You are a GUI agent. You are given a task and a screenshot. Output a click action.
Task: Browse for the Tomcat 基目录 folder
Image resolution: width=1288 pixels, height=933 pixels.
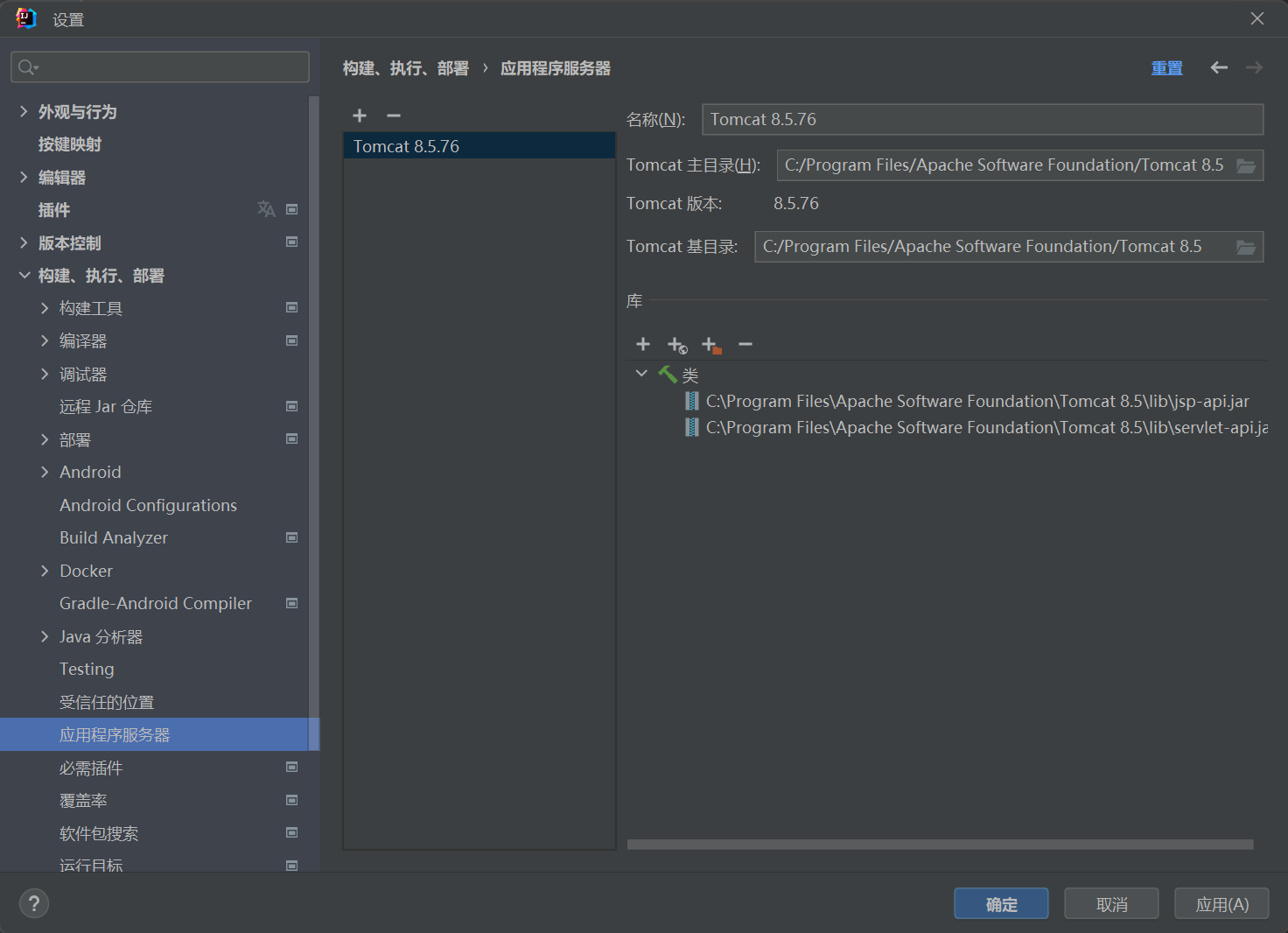1246,247
